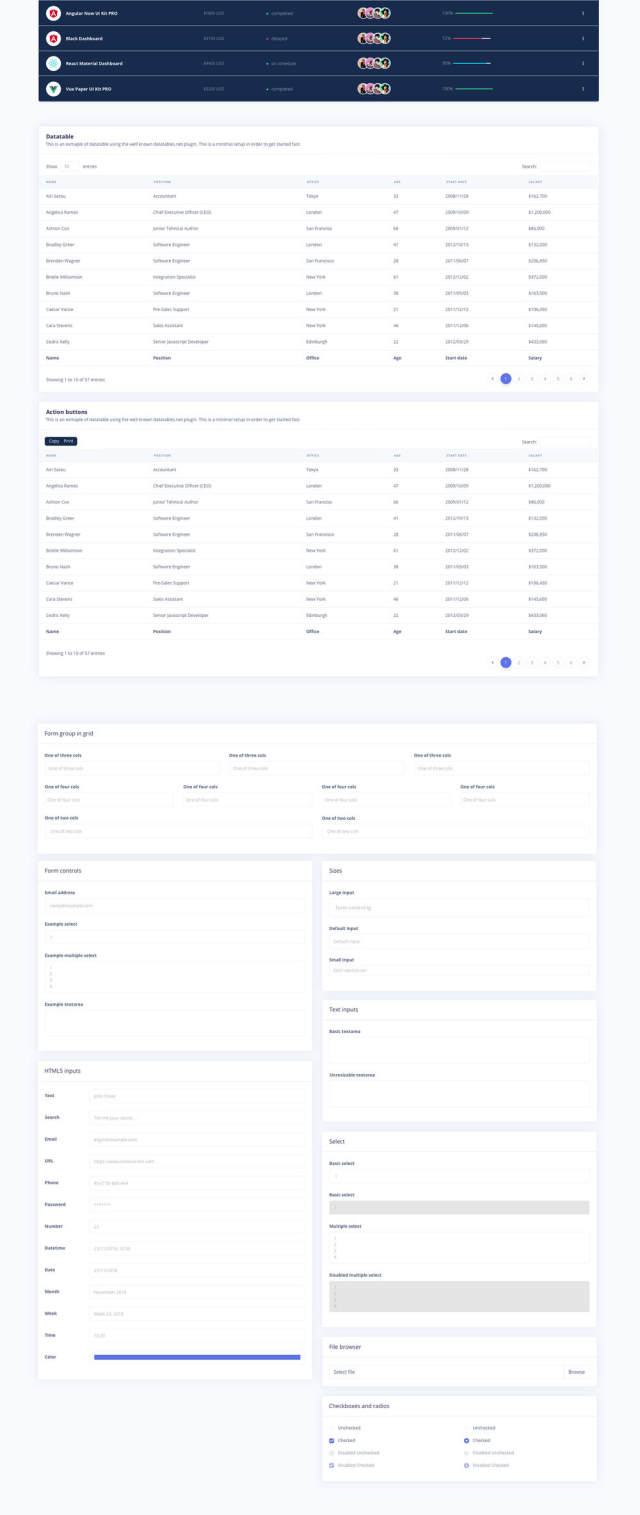This screenshot has width=640, height=1515.
Task: Sort Action buttons table by Name header
Action: tap(51, 455)
